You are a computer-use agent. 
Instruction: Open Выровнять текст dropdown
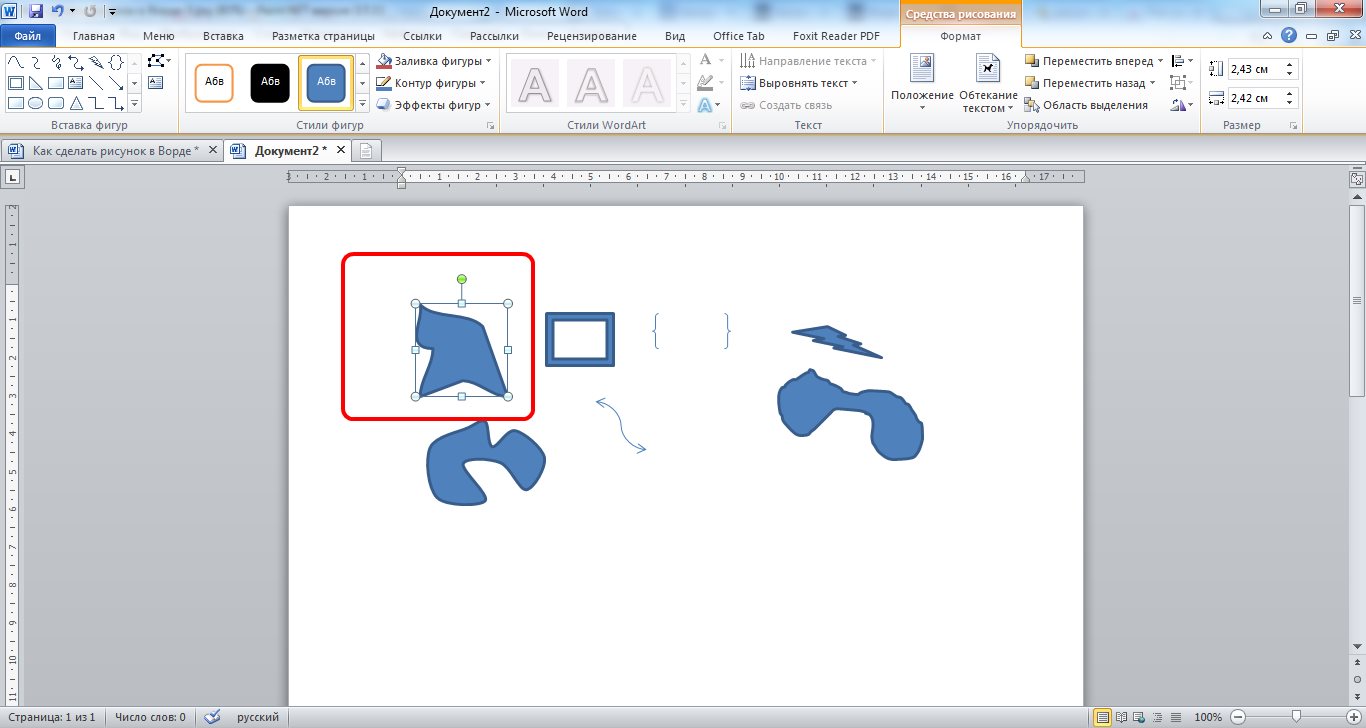coord(799,83)
